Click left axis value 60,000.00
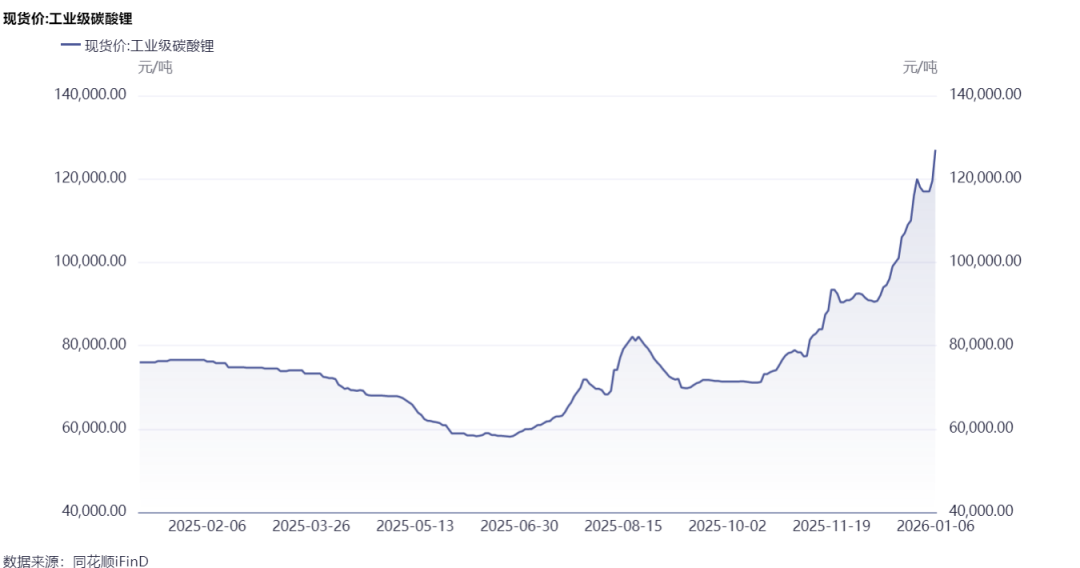 click(94, 428)
